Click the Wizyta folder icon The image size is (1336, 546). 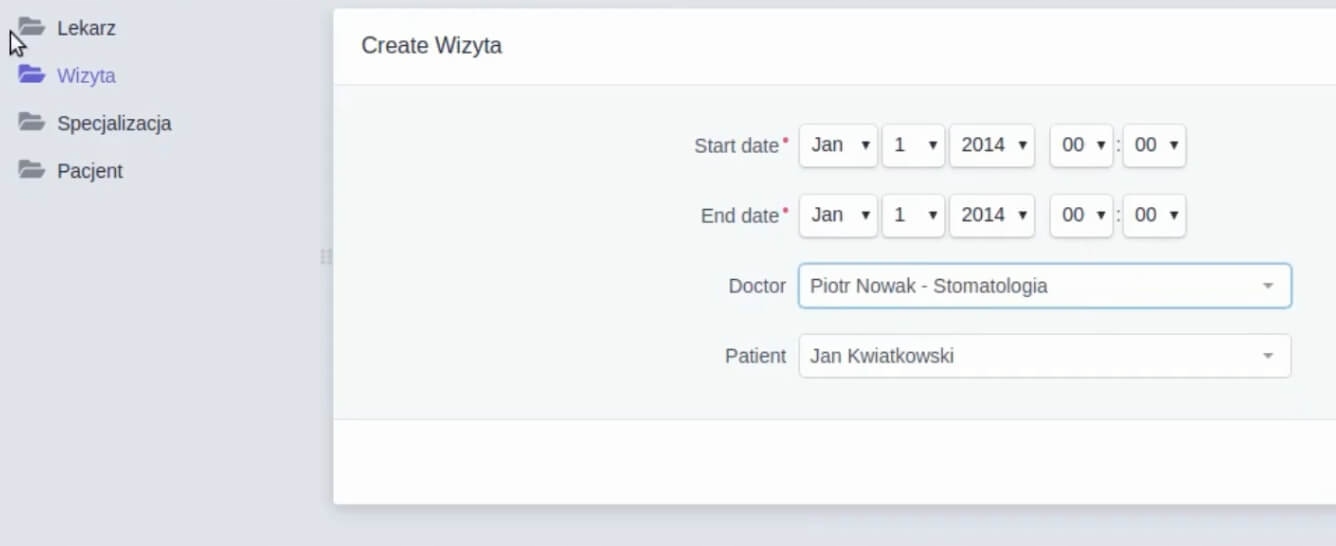[x=32, y=75]
